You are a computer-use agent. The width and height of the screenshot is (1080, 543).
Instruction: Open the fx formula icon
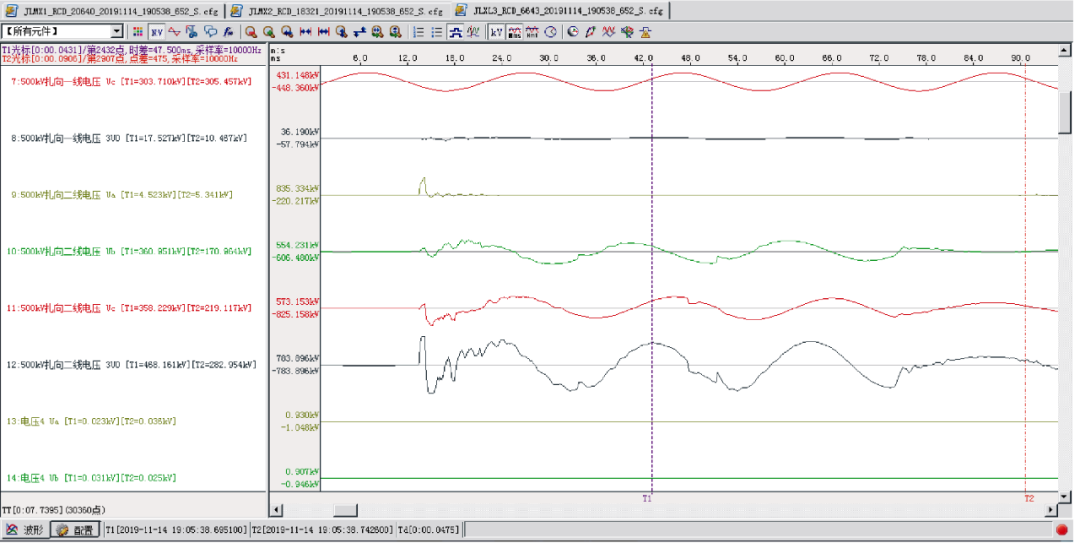229,32
